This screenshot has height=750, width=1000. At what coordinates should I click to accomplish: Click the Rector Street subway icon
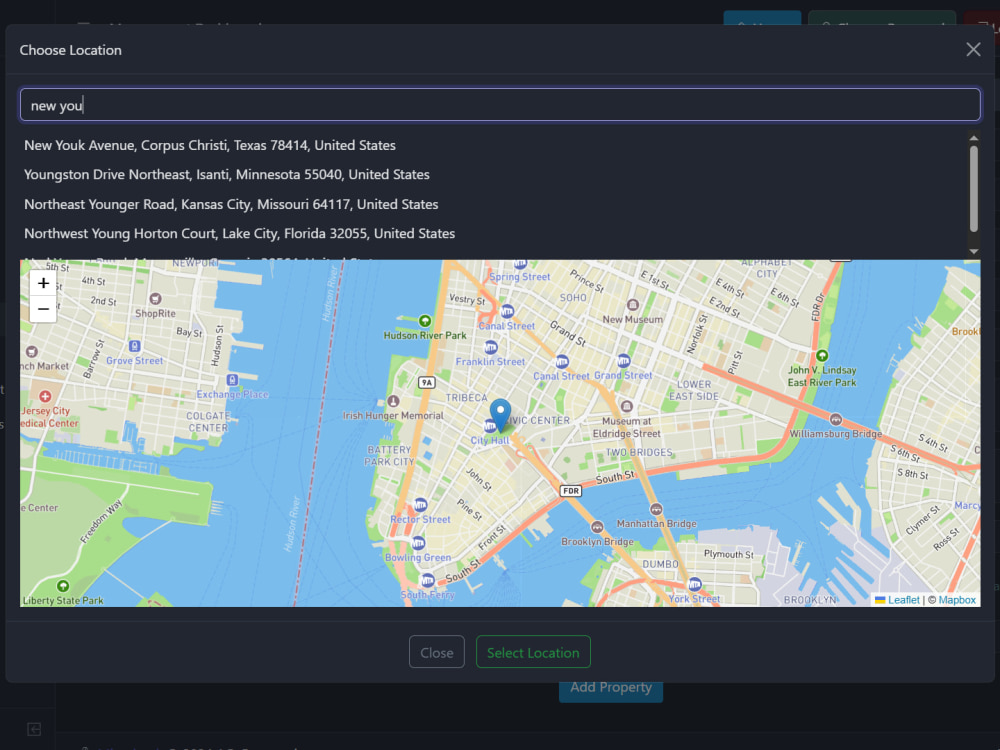pyautogui.click(x=420, y=506)
